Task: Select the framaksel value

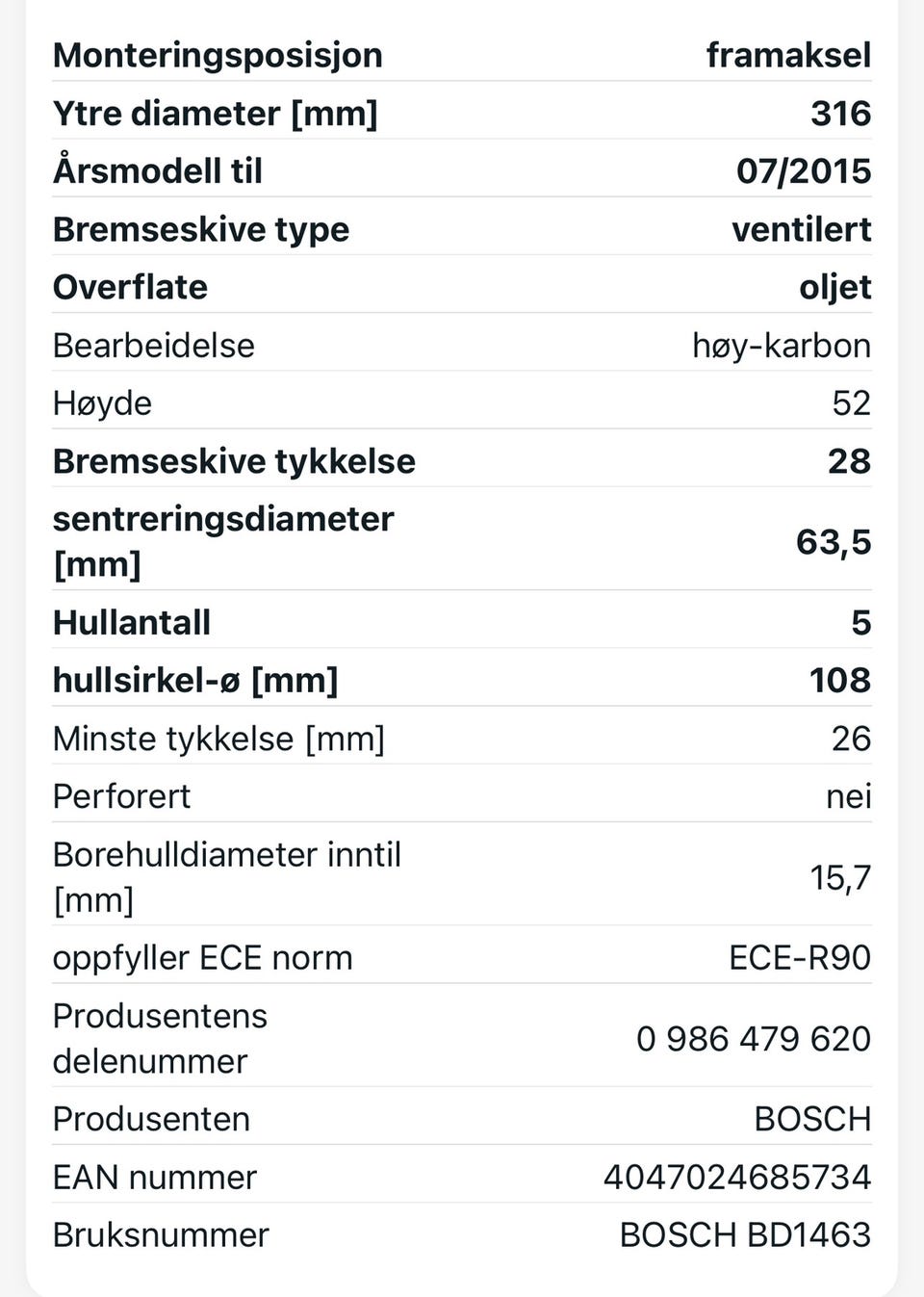Action: pyautogui.click(x=788, y=55)
